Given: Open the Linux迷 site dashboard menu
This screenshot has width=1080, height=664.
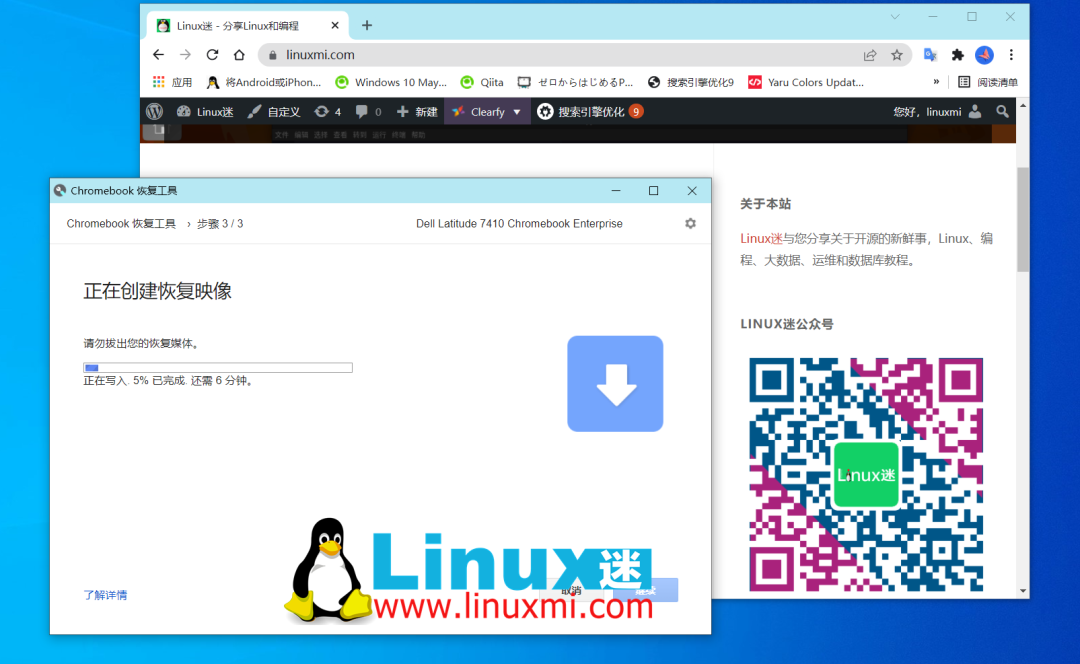Looking at the screenshot, I should (x=205, y=112).
